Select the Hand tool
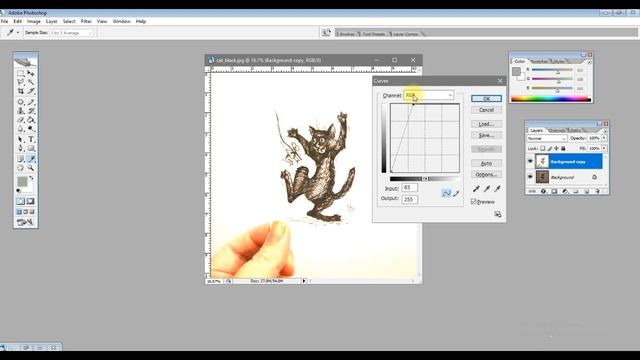 pyautogui.click(x=20, y=168)
